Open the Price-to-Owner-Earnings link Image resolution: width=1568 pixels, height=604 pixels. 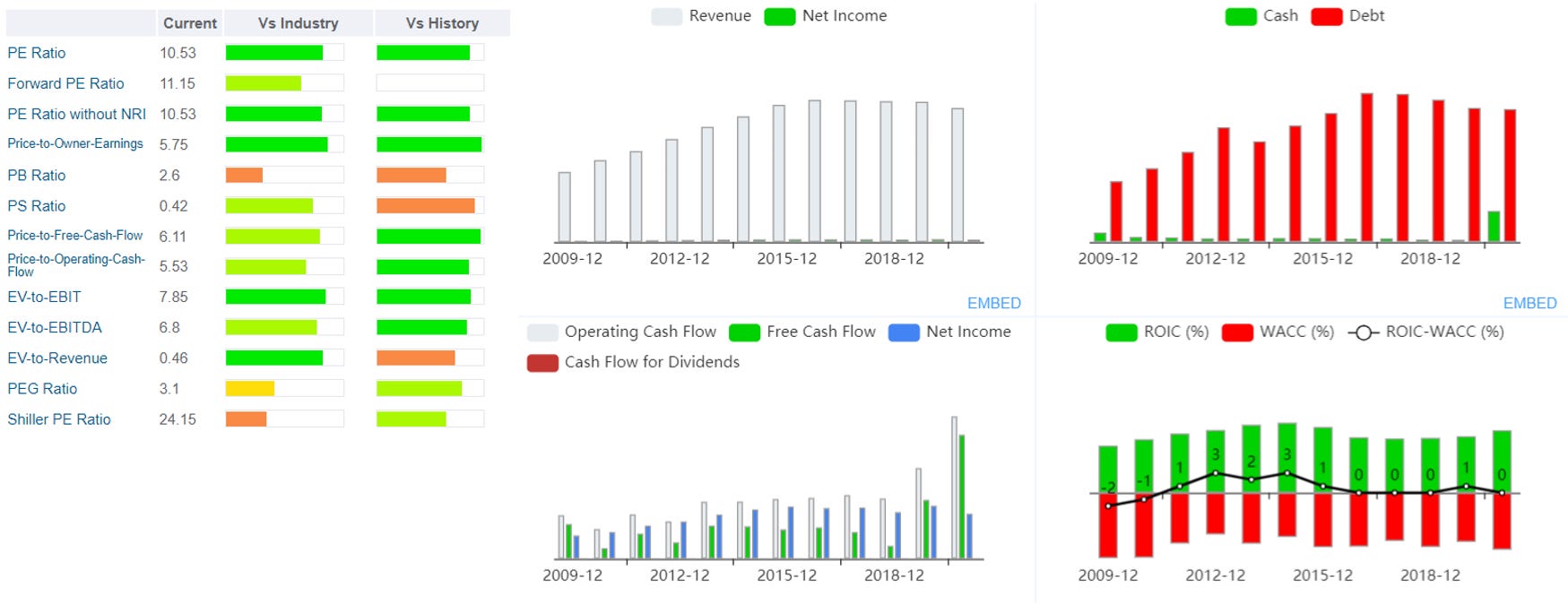pos(75,143)
